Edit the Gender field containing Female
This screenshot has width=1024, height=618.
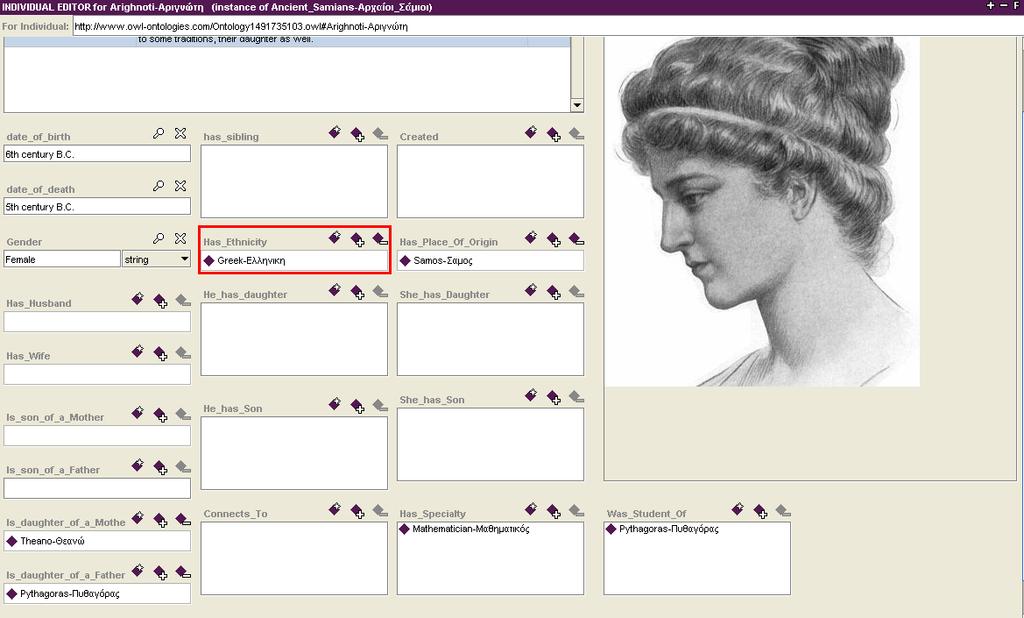(x=62, y=259)
